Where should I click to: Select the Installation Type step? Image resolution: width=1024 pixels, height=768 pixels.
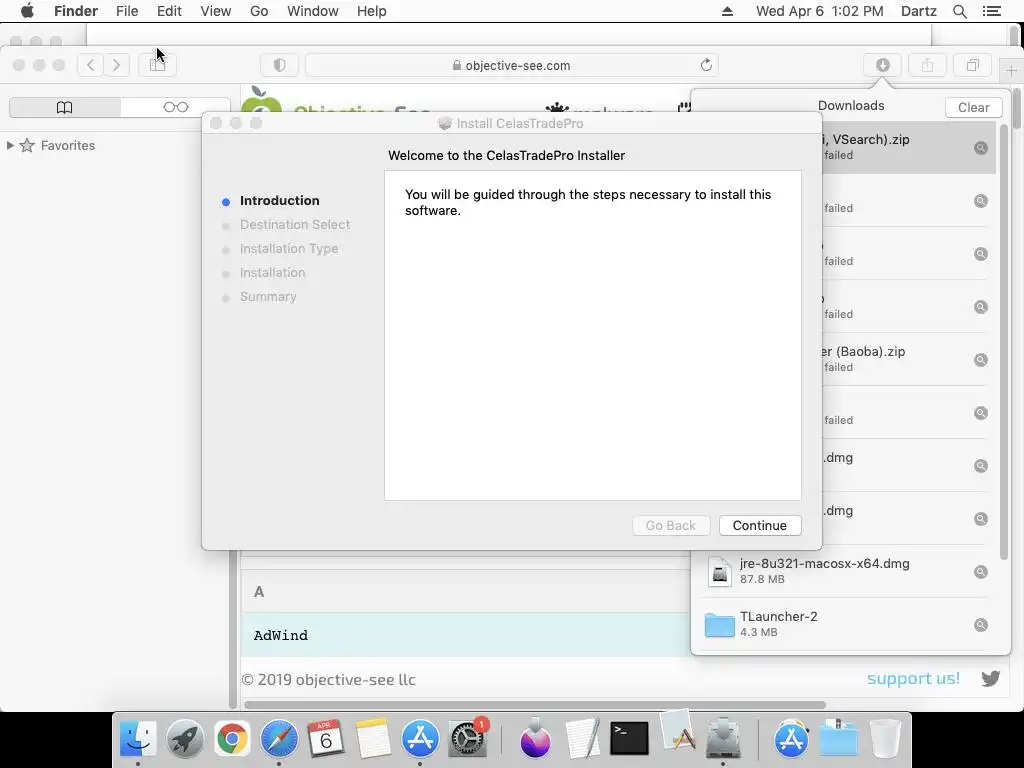[x=289, y=249]
